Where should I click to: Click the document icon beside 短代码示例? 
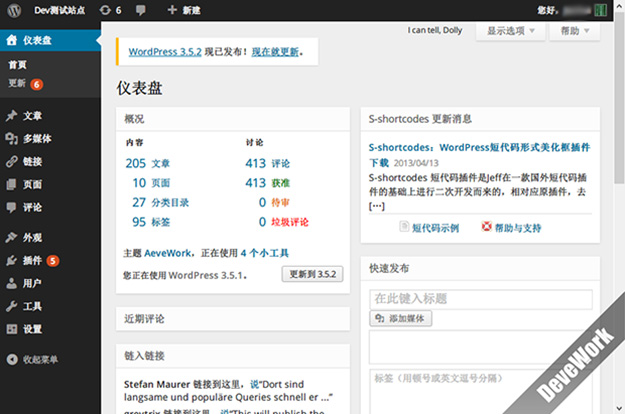[x=404, y=226]
